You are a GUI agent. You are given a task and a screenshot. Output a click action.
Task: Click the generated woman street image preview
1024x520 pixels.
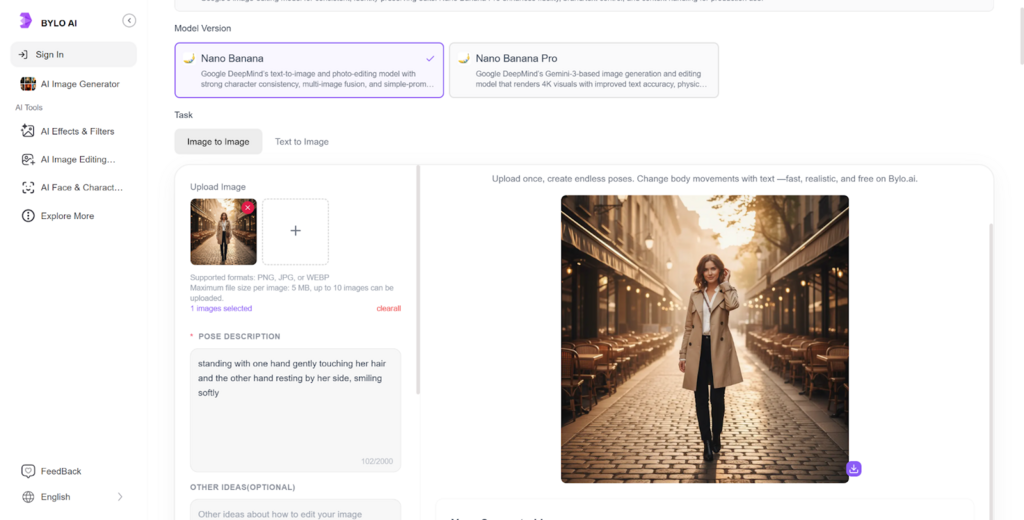704,338
